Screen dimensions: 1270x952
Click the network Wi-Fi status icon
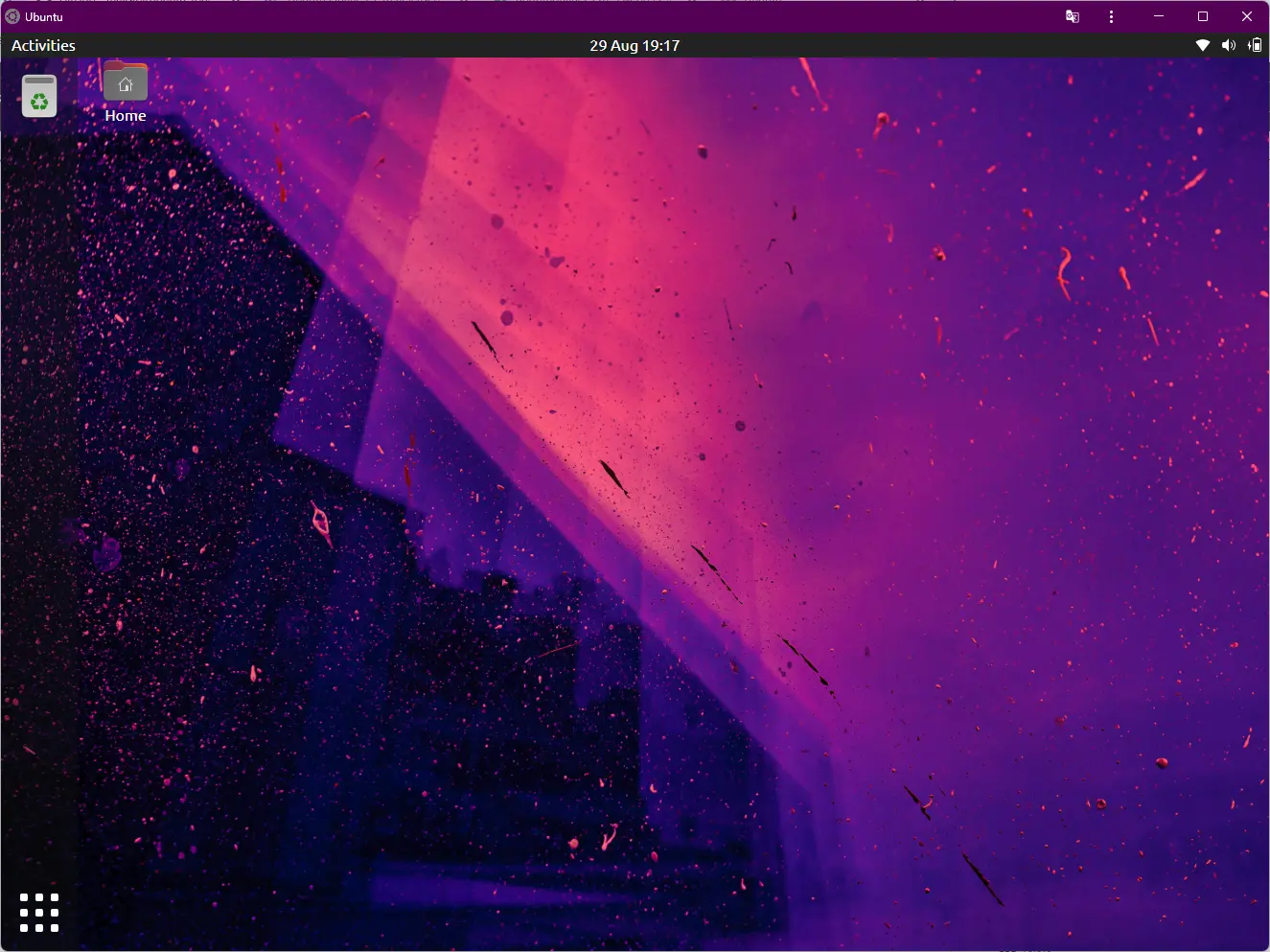click(x=1203, y=45)
